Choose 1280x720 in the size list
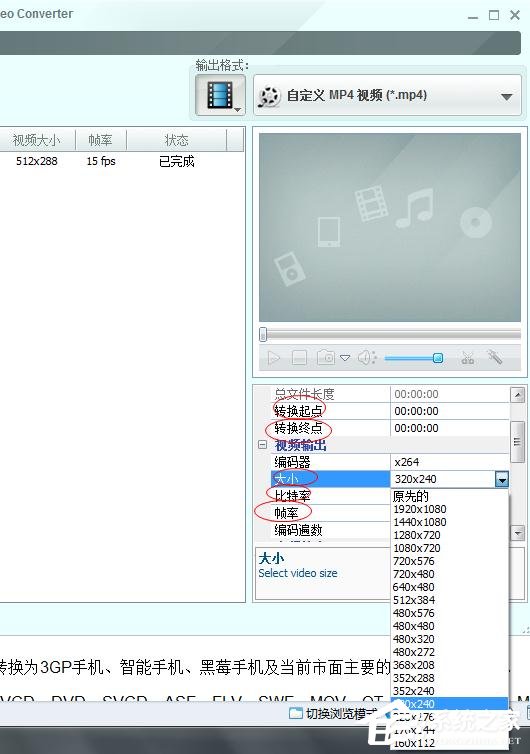 click(449, 535)
